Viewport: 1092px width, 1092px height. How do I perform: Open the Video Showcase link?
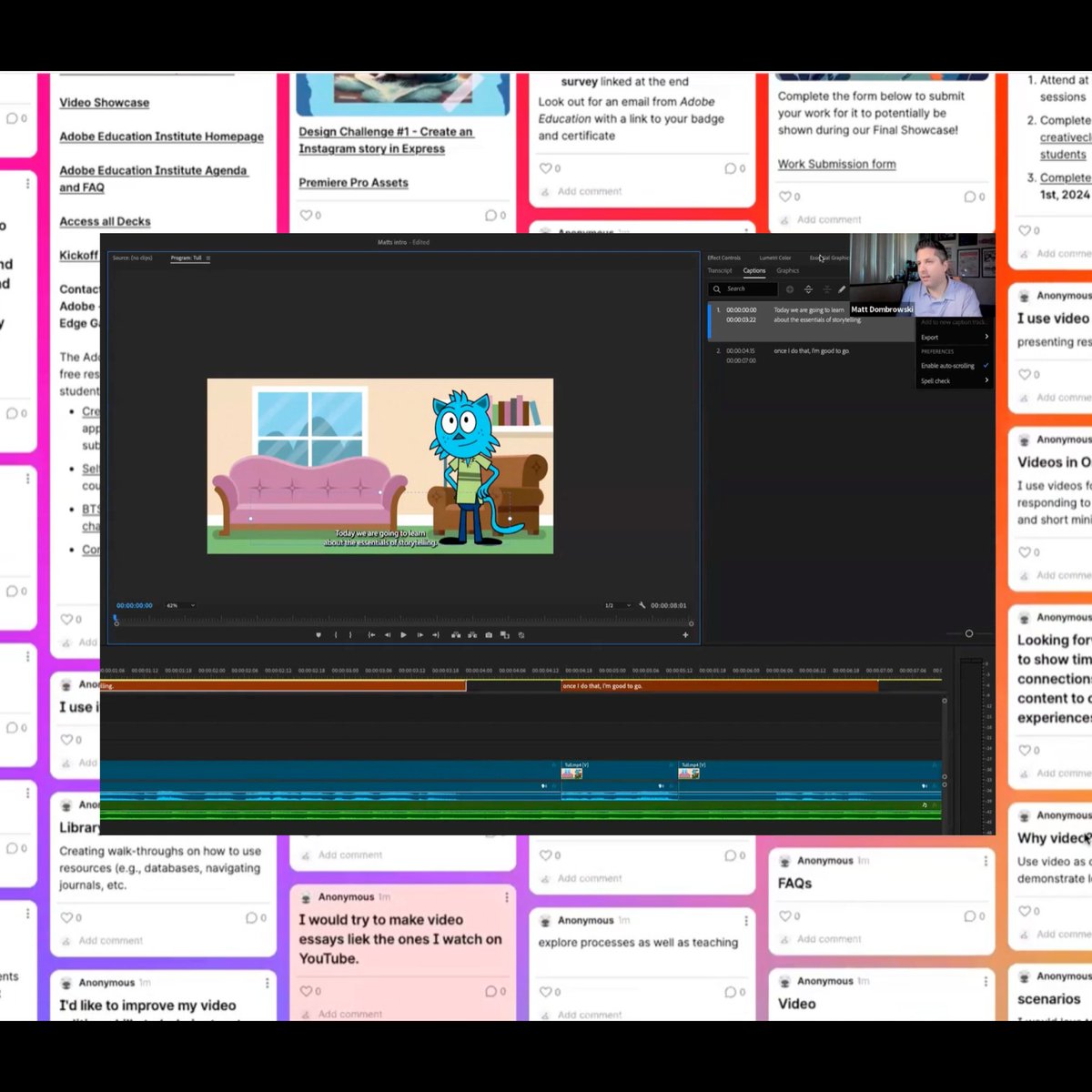[105, 103]
